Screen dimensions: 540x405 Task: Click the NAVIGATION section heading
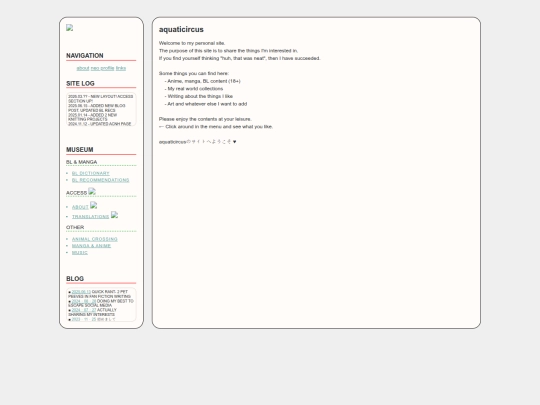click(x=85, y=56)
